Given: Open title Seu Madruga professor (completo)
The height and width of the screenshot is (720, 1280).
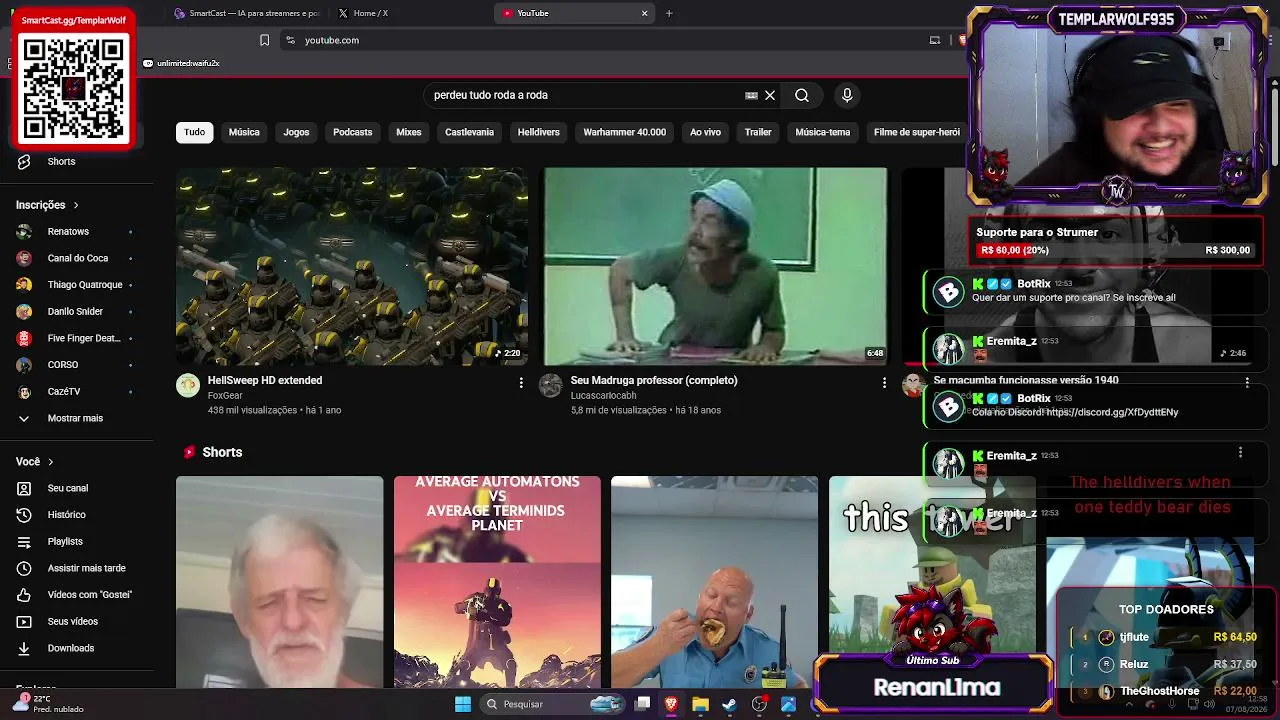Looking at the screenshot, I should click(654, 380).
